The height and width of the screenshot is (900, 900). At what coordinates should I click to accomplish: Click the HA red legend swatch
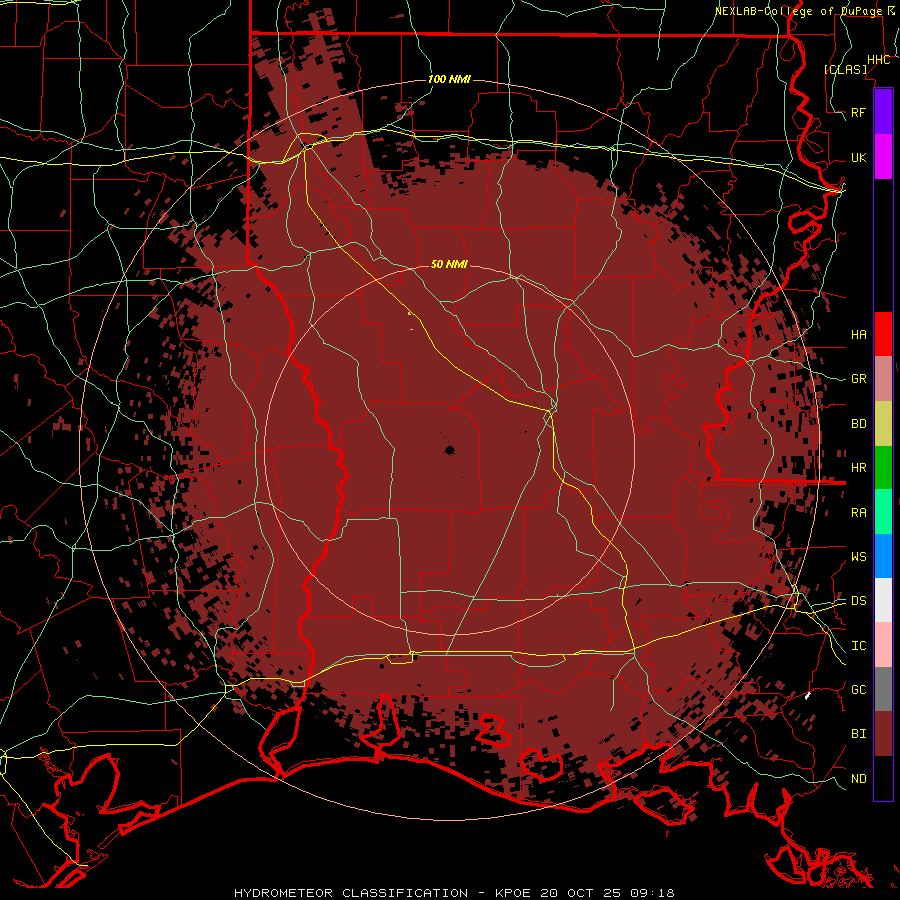click(883, 334)
